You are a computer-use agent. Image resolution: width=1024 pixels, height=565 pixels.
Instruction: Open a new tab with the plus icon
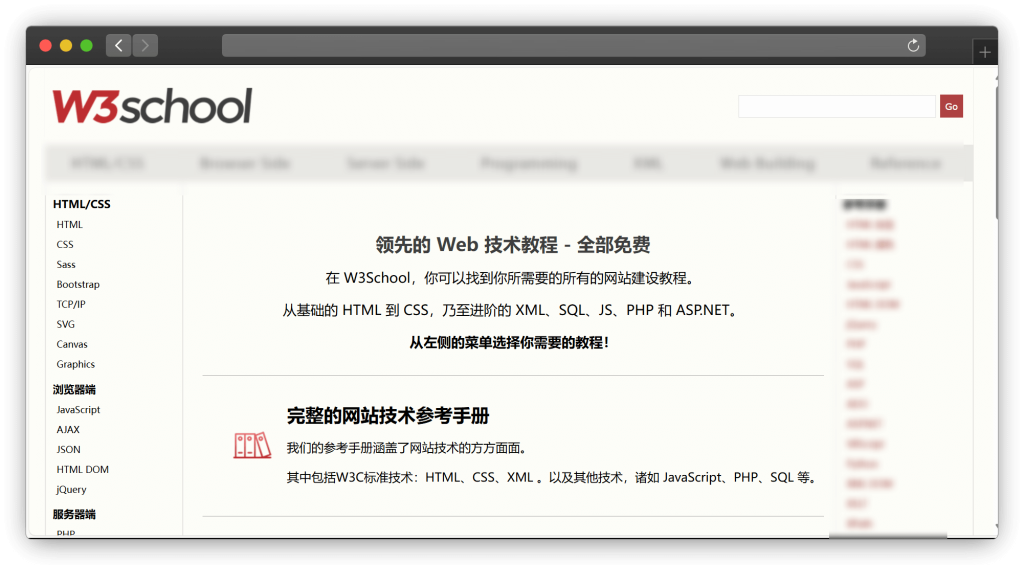tap(985, 52)
